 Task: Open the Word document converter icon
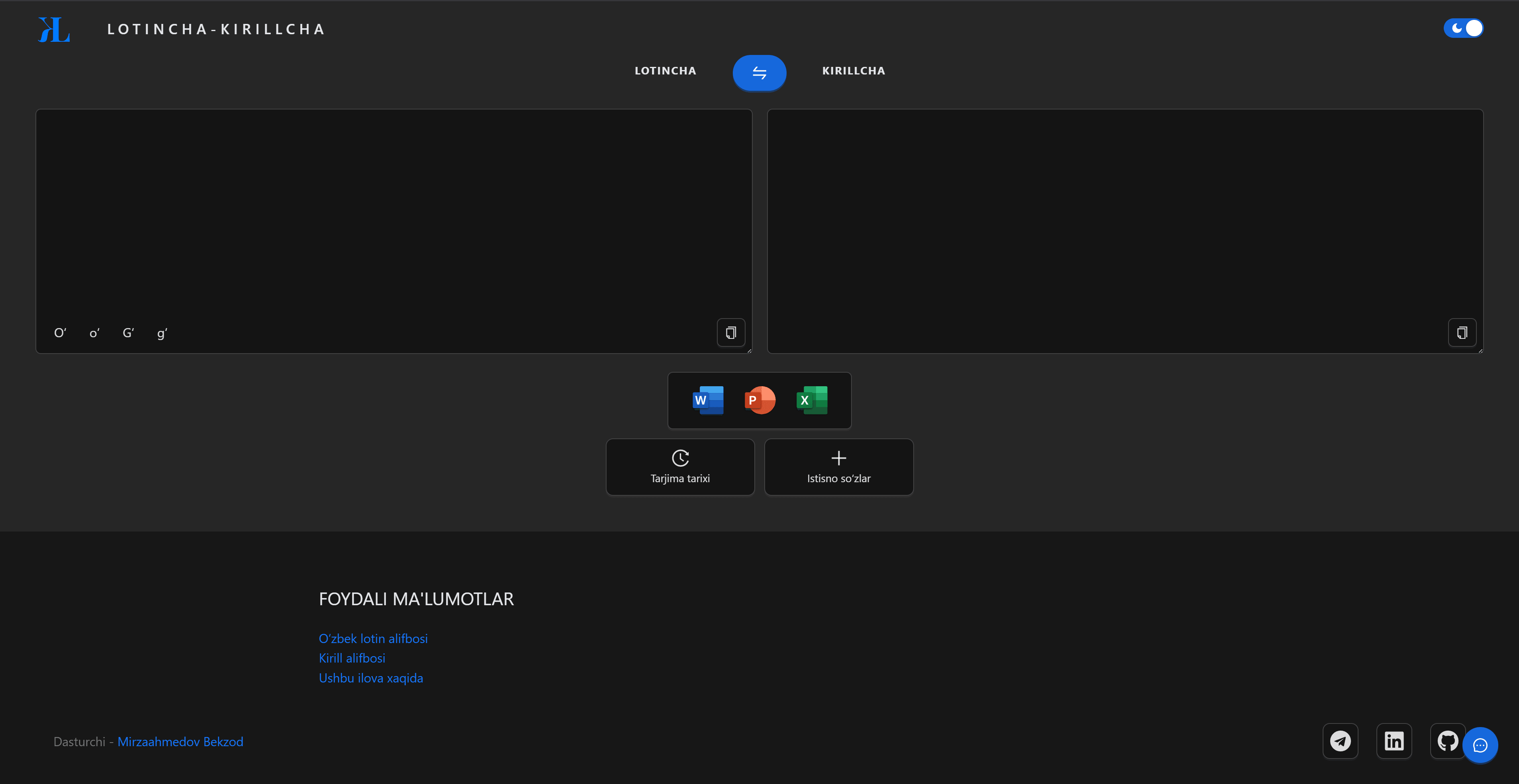pyautogui.click(x=708, y=400)
